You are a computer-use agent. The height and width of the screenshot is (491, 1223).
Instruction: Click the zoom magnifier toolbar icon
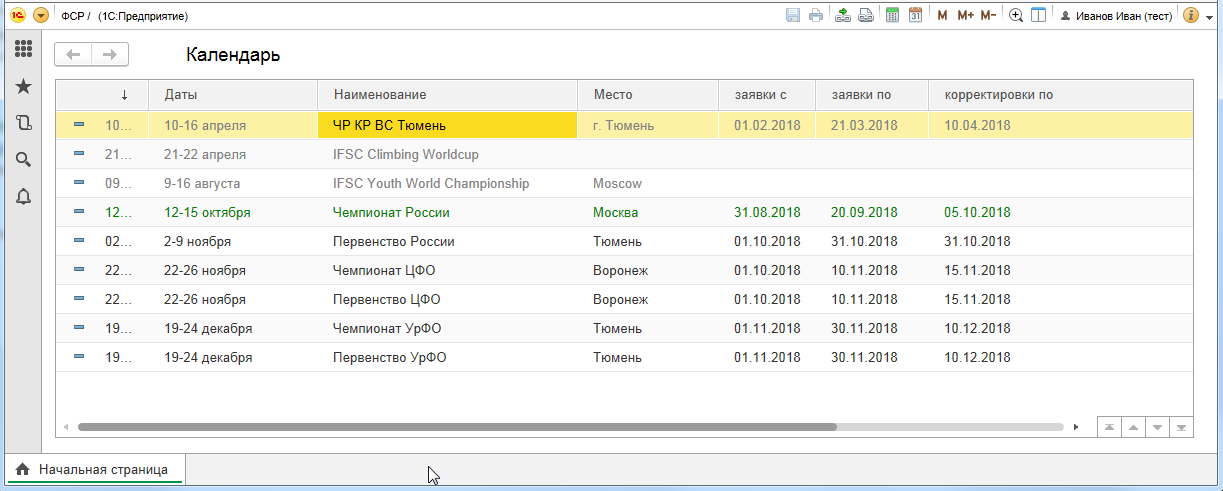click(x=1016, y=15)
